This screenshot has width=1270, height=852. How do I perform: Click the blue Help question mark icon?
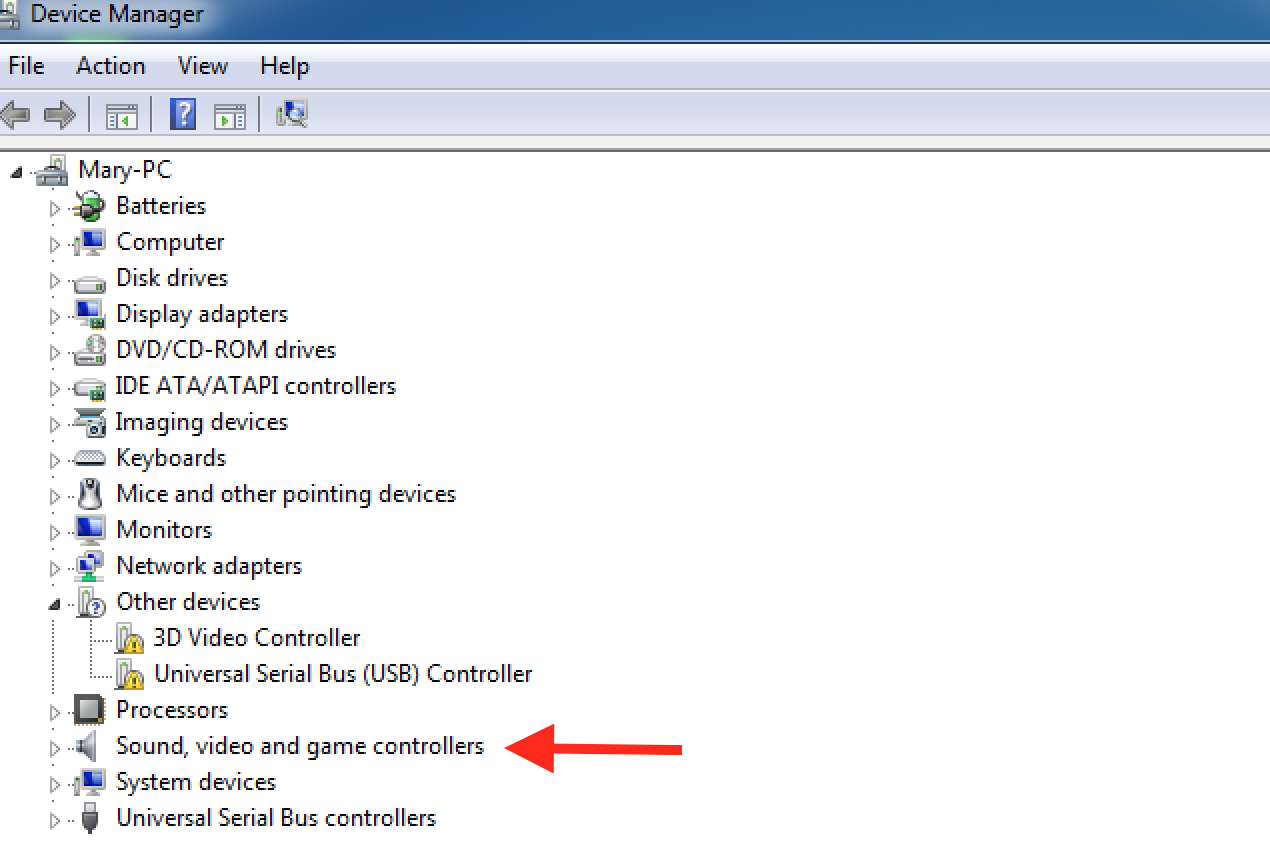pos(183,114)
